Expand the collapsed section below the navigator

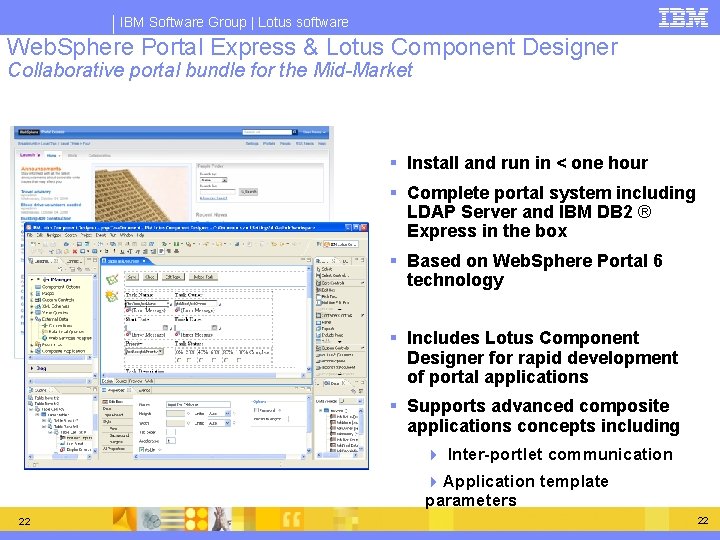point(32,368)
